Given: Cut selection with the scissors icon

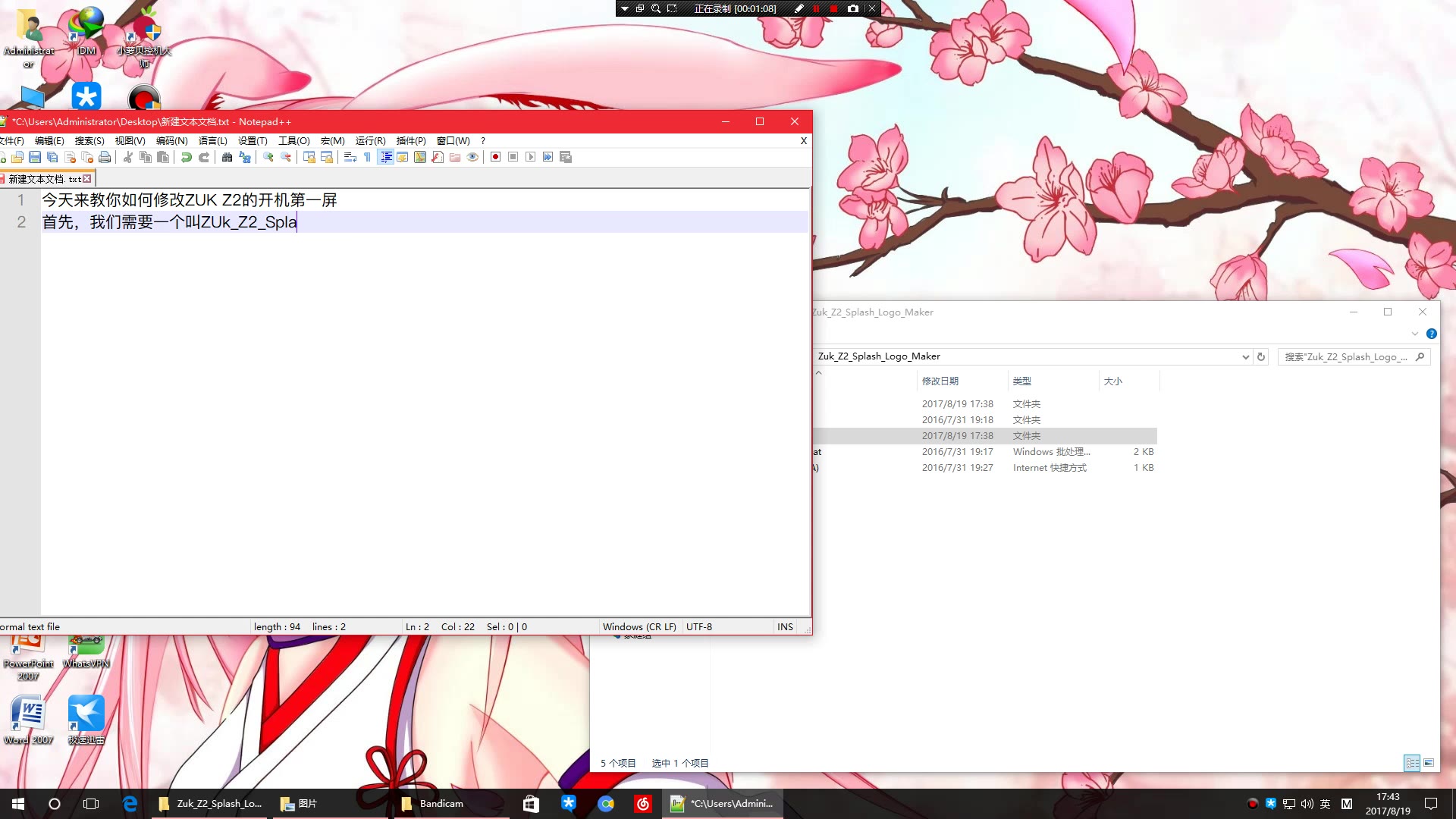Looking at the screenshot, I should point(128,157).
